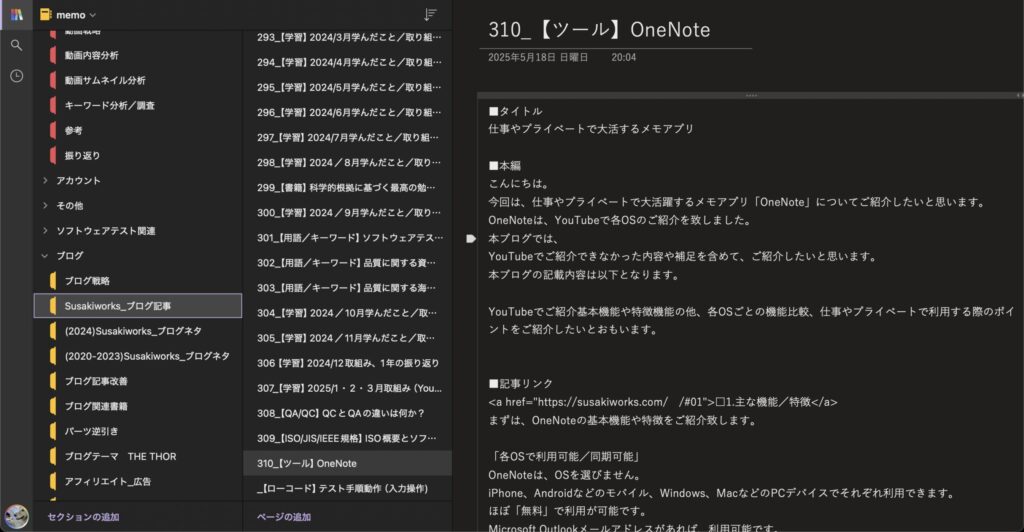Open page 308 QCとQAの違いは何か?
The width and height of the screenshot is (1024, 532).
tap(347, 413)
